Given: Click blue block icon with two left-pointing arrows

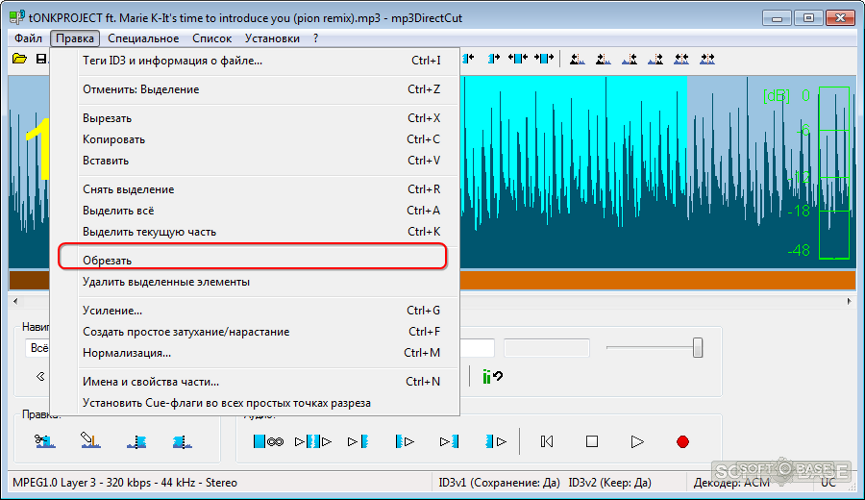Looking at the screenshot, I should (517, 58).
